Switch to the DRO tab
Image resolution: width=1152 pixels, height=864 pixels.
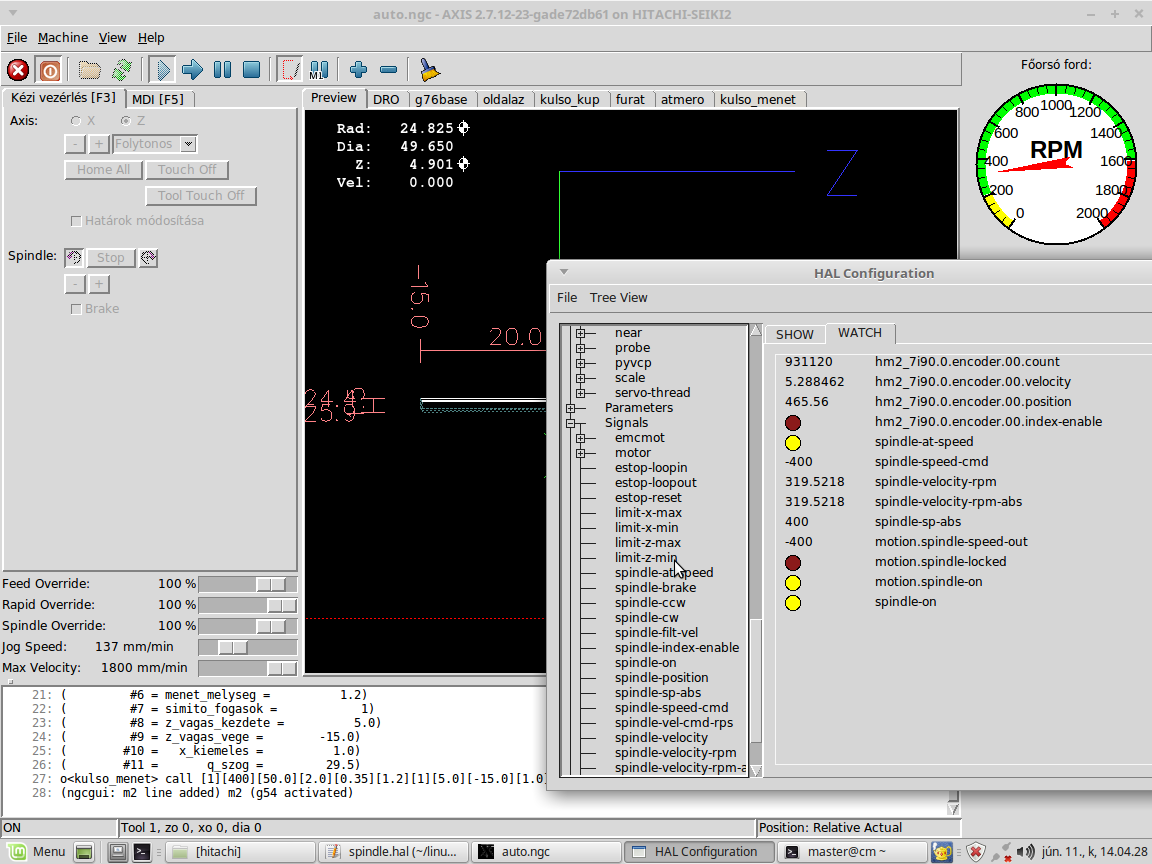[386, 99]
